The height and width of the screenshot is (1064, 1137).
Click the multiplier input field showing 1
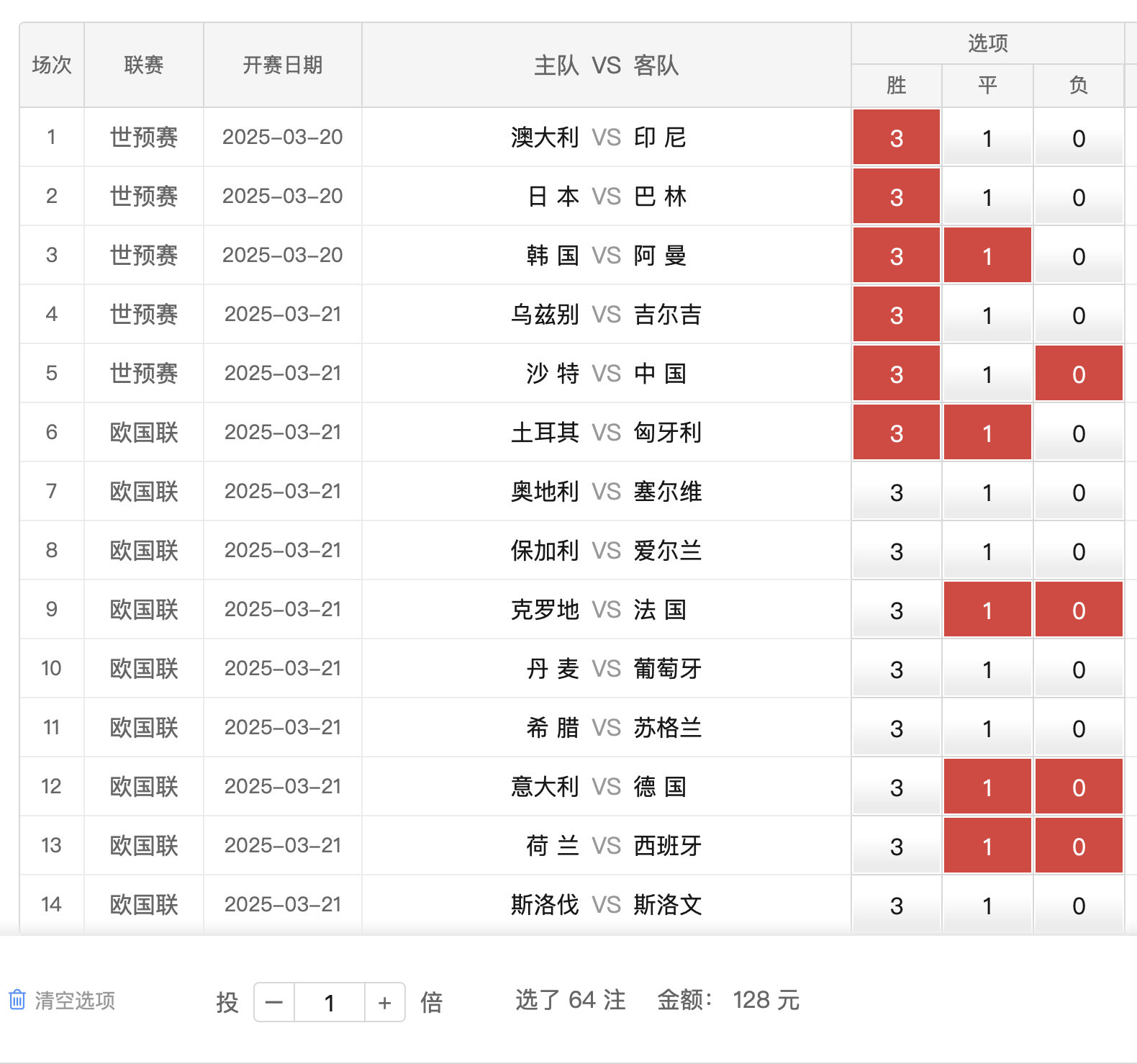point(330,1002)
